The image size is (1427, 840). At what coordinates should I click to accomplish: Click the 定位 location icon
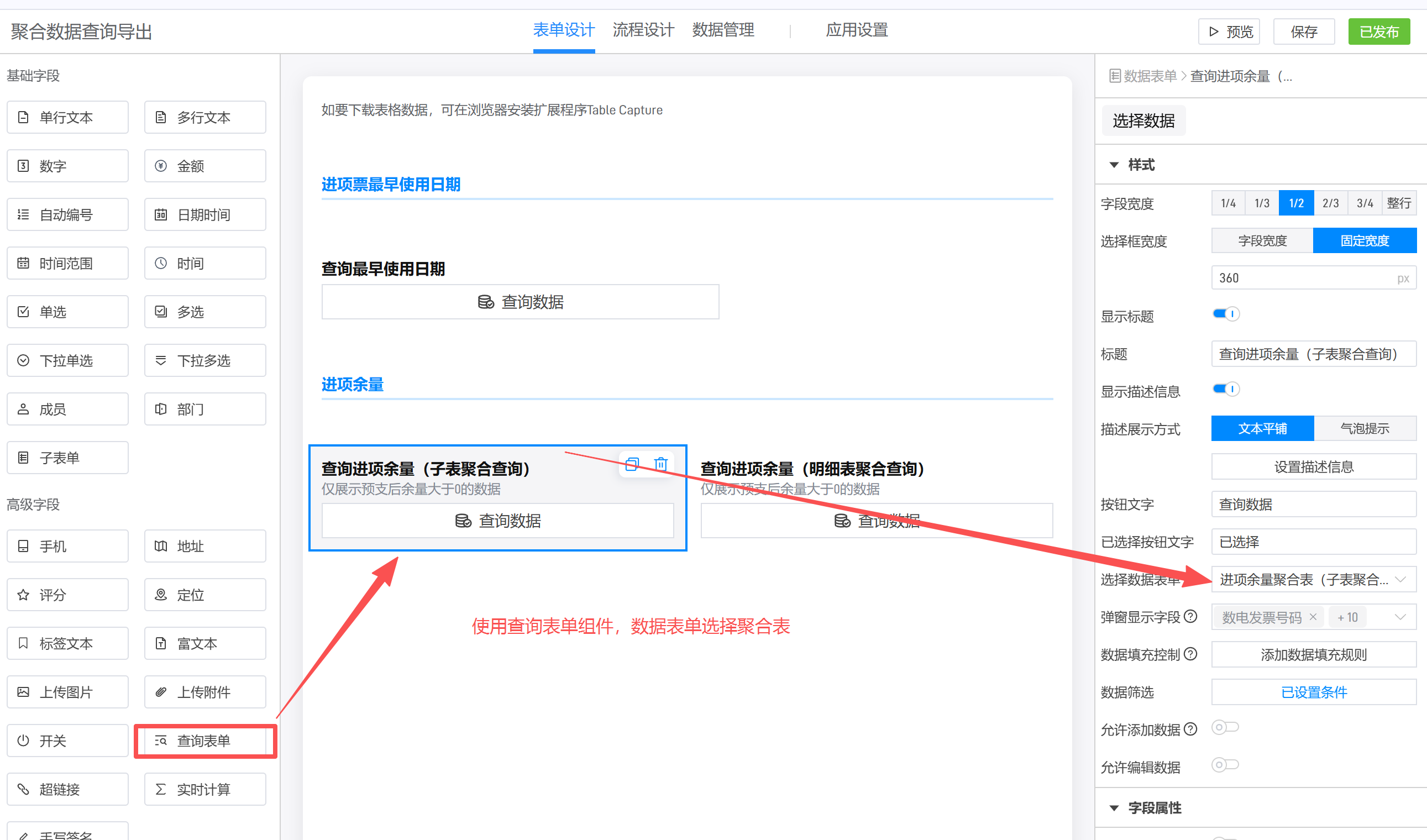click(x=161, y=595)
